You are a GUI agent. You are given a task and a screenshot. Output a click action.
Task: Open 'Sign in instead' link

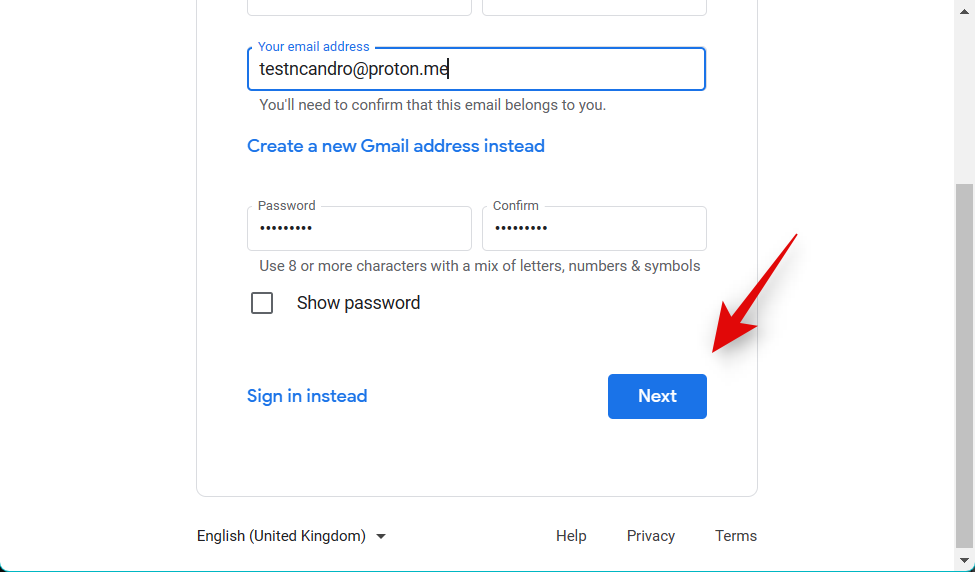307,396
